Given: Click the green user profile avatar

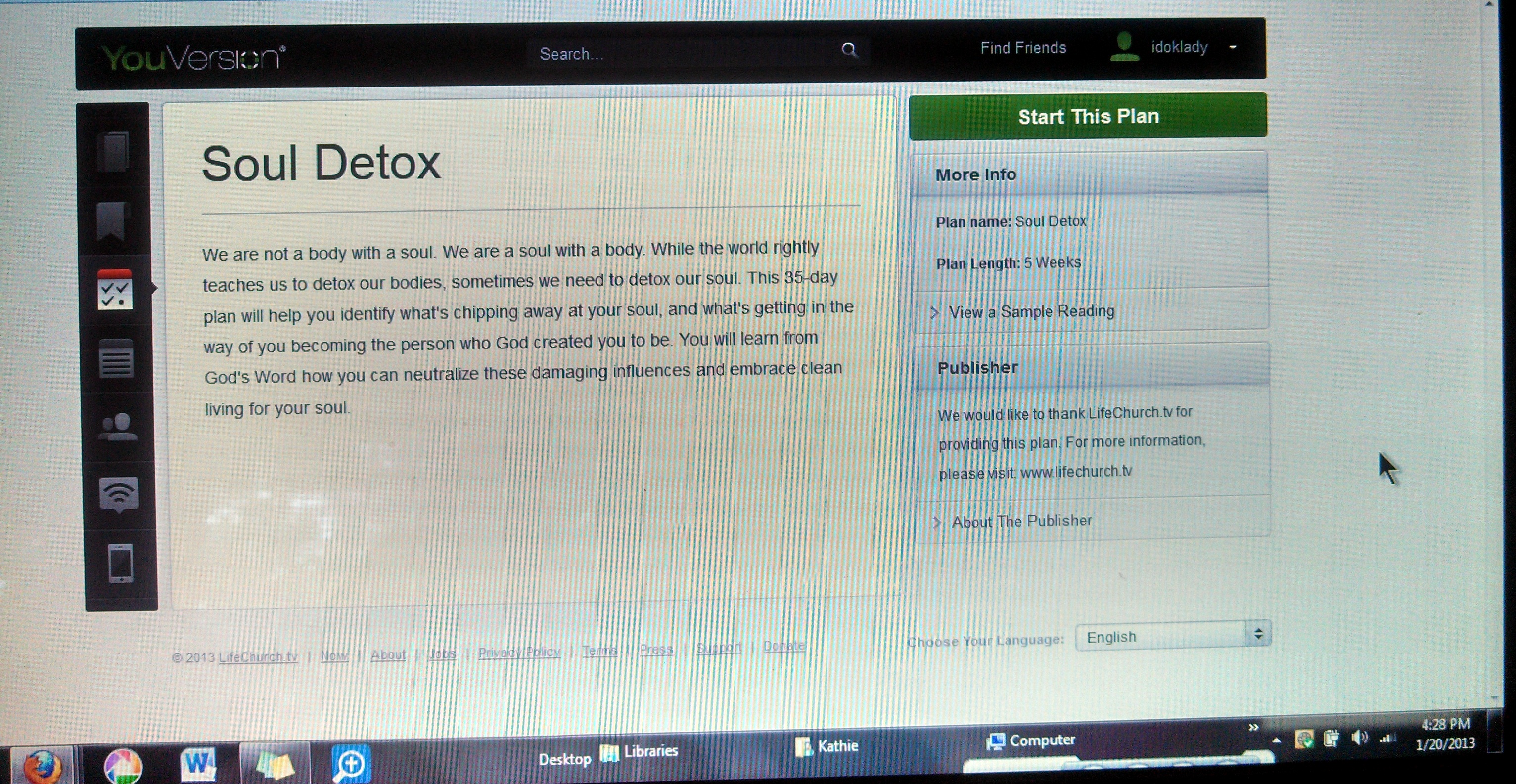Looking at the screenshot, I should [x=1124, y=47].
